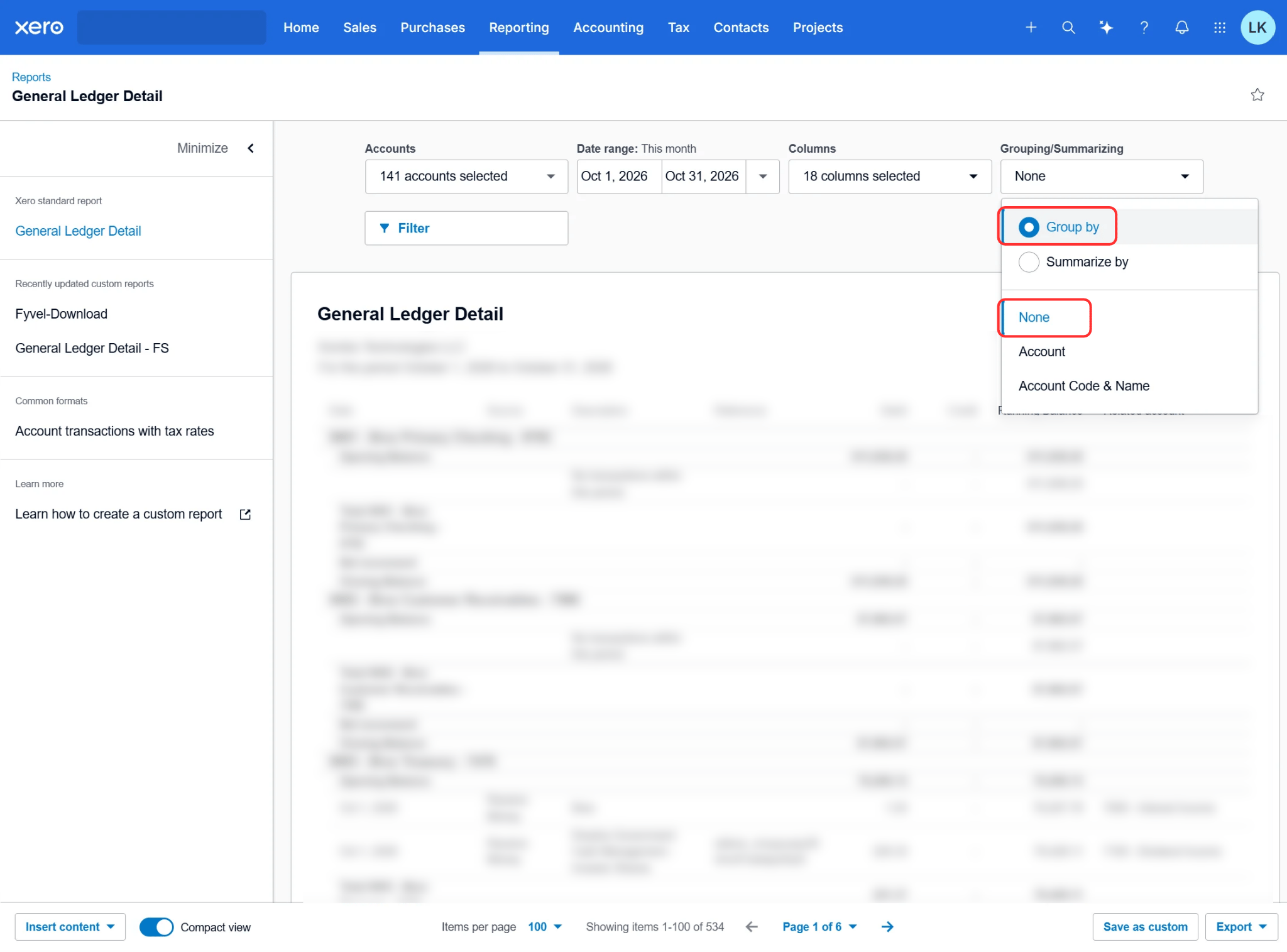Edit the start date Oct 1, 2026 field

pos(619,177)
